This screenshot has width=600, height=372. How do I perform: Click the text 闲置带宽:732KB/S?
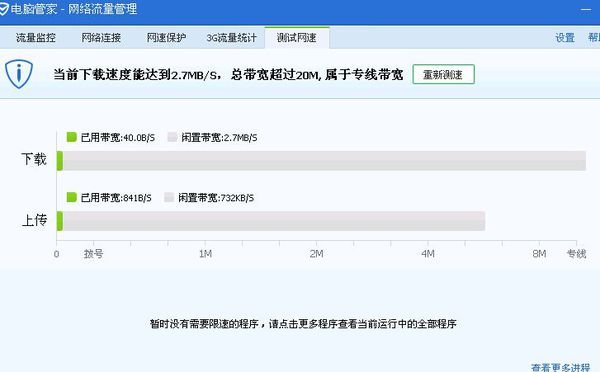tap(216, 198)
